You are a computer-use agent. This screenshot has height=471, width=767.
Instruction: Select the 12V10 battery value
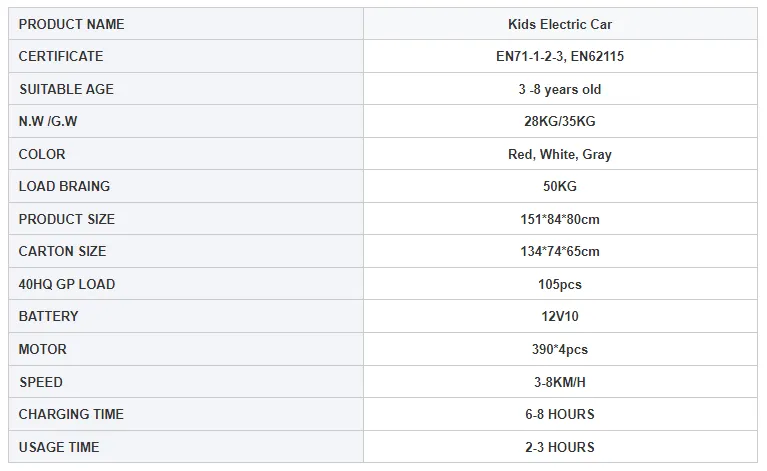click(x=559, y=316)
